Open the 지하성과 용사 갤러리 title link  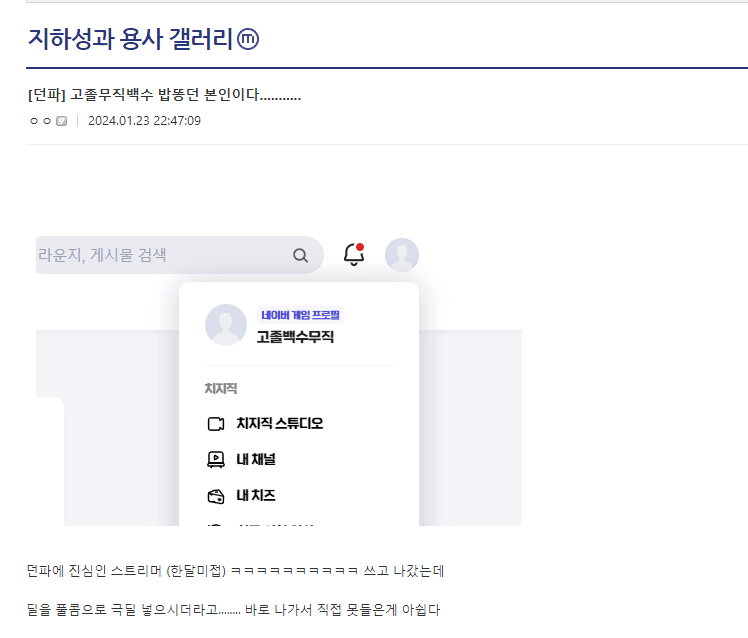click(130, 39)
